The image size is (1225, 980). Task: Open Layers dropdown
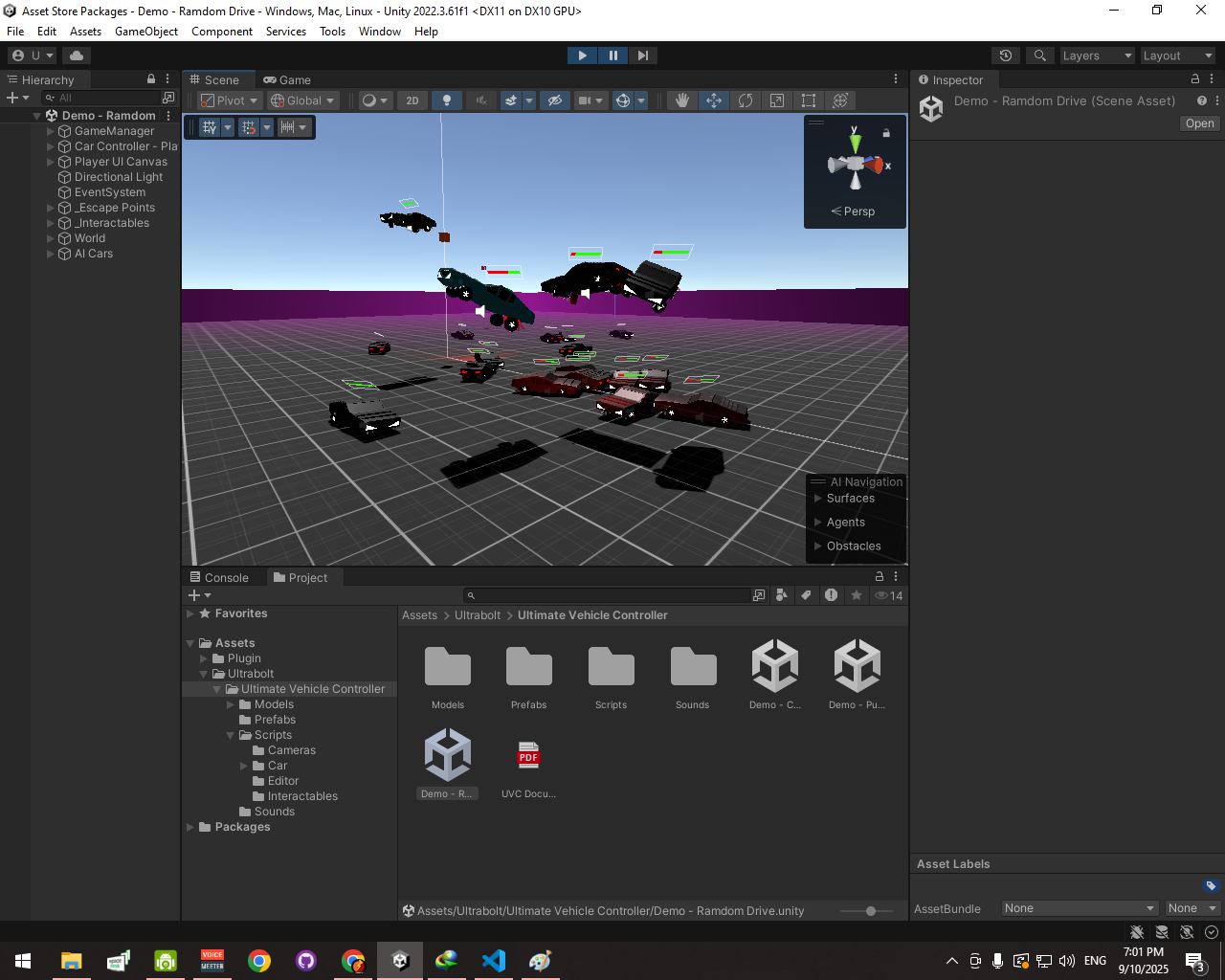1097,56
